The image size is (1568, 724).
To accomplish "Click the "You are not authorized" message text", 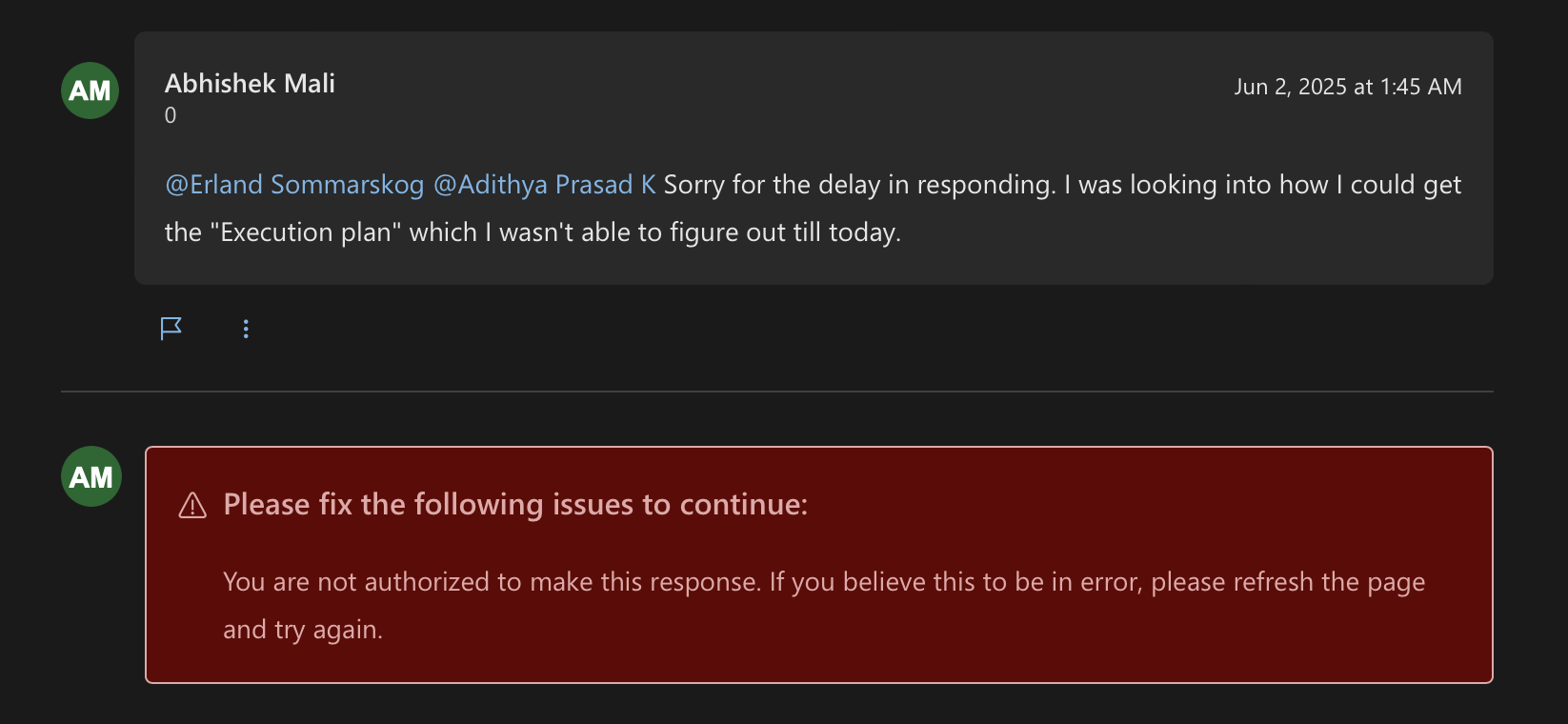I will (x=492, y=581).
